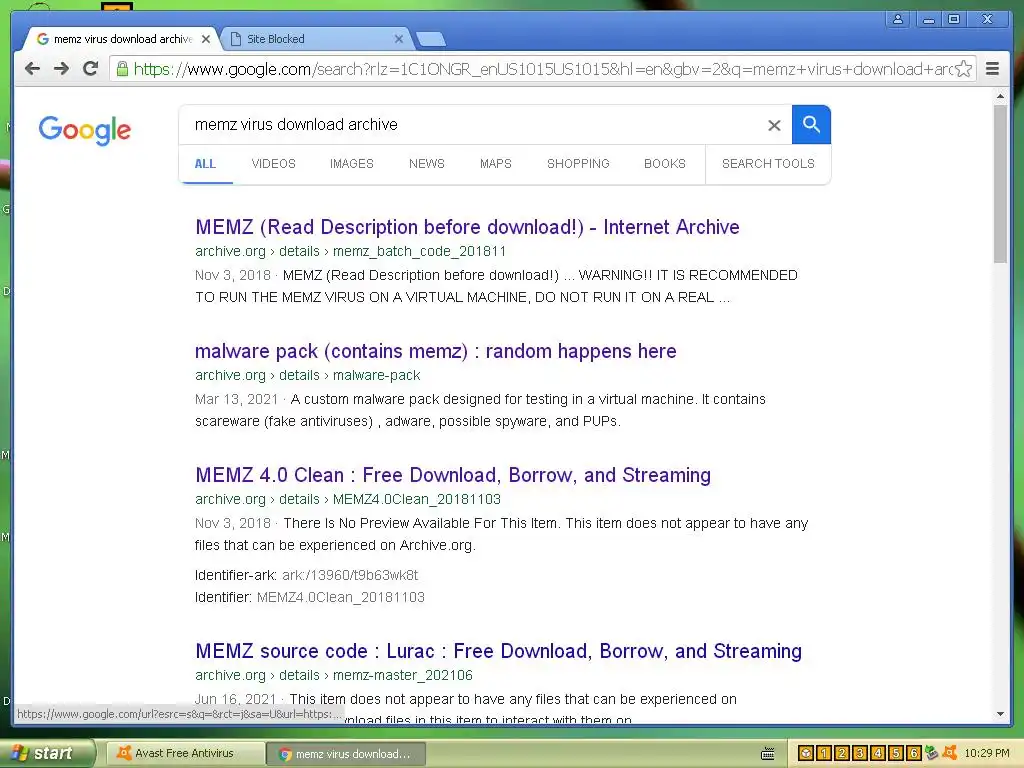
Task: Click the archive.org malware-pack breadcrumb URL
Action: pyautogui.click(x=307, y=376)
